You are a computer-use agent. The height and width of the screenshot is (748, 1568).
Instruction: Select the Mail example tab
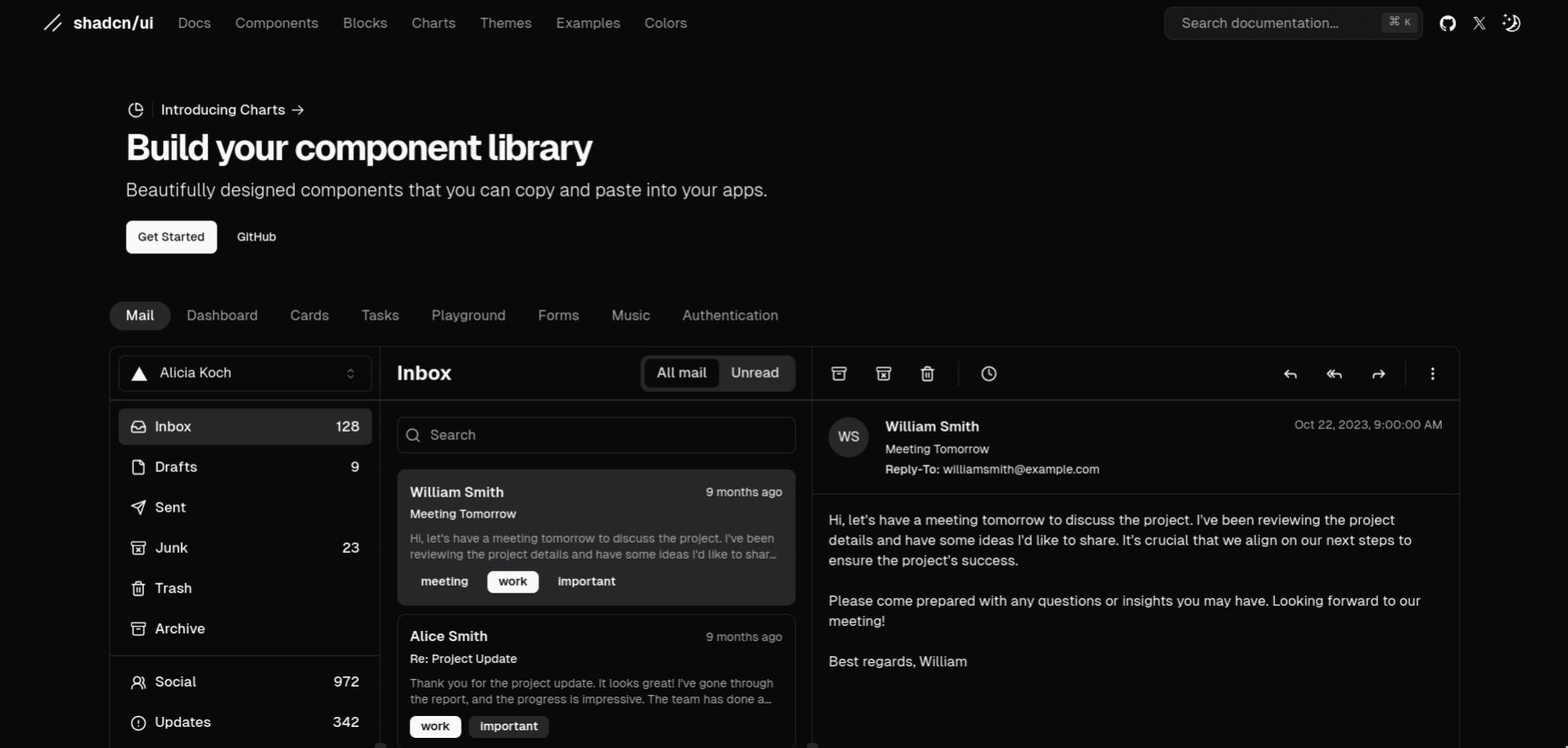(140, 316)
